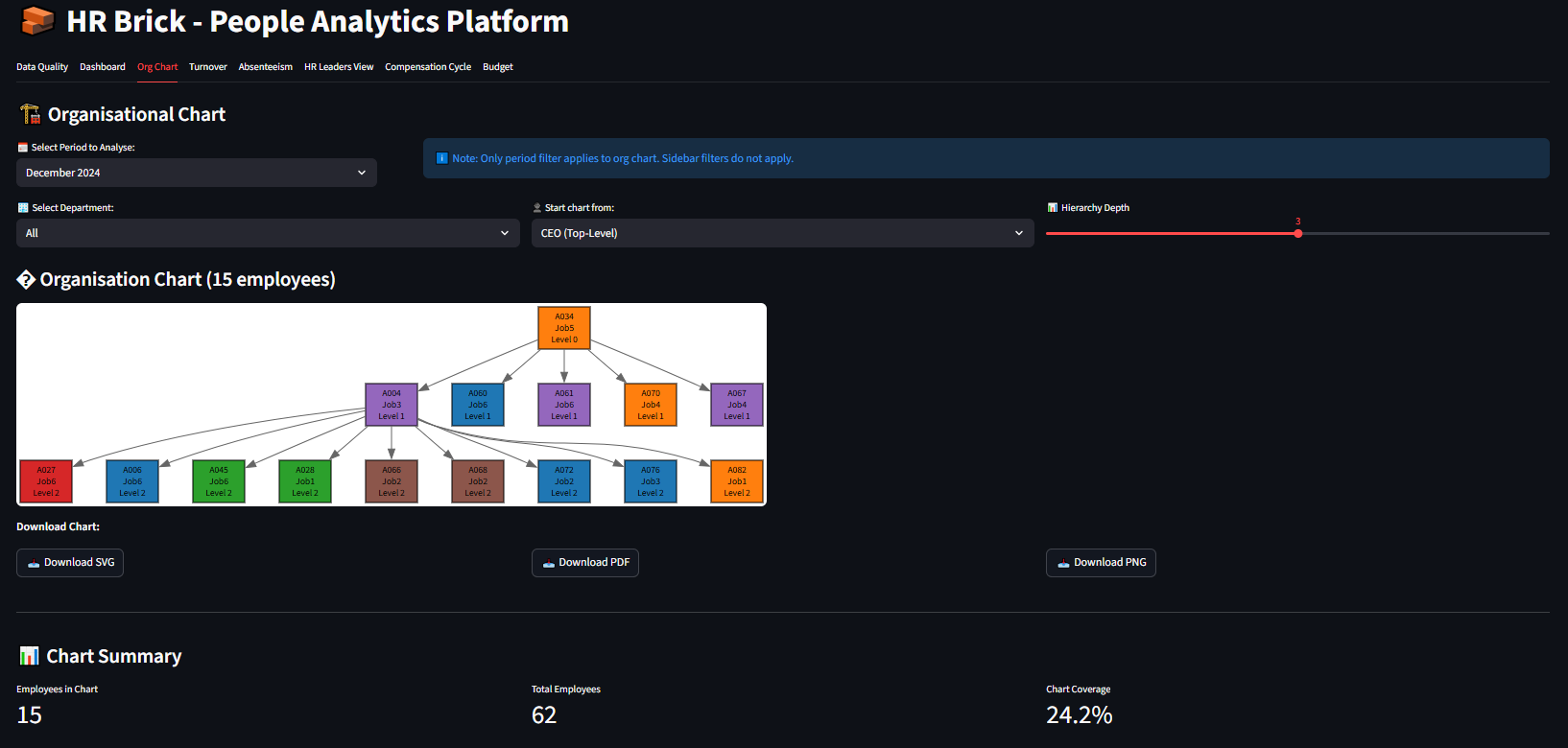The image size is (1568, 748).
Task: Click the crane icon beside Organisational Chart
Action: pyautogui.click(x=30, y=114)
